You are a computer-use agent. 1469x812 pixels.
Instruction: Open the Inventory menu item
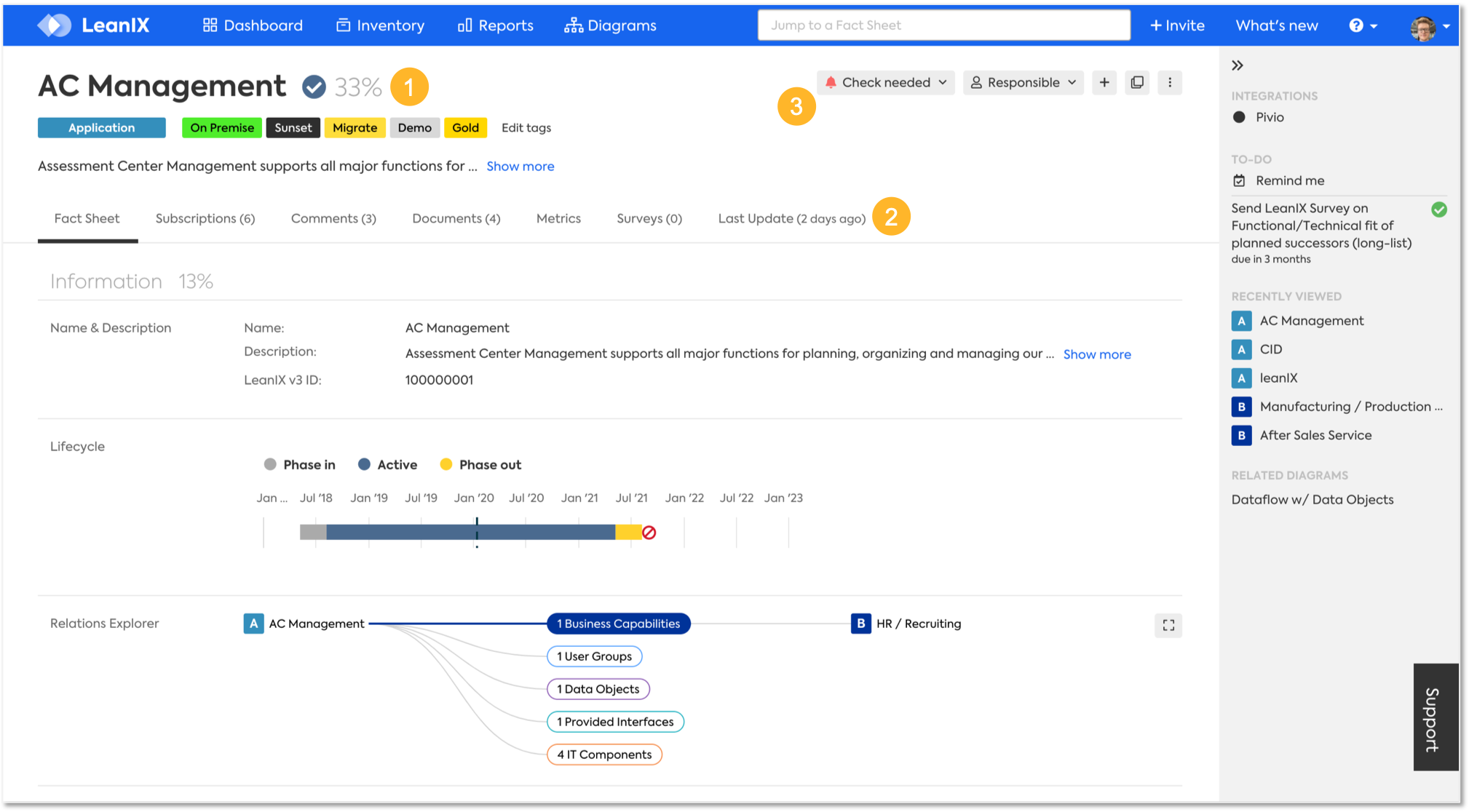tap(380, 25)
